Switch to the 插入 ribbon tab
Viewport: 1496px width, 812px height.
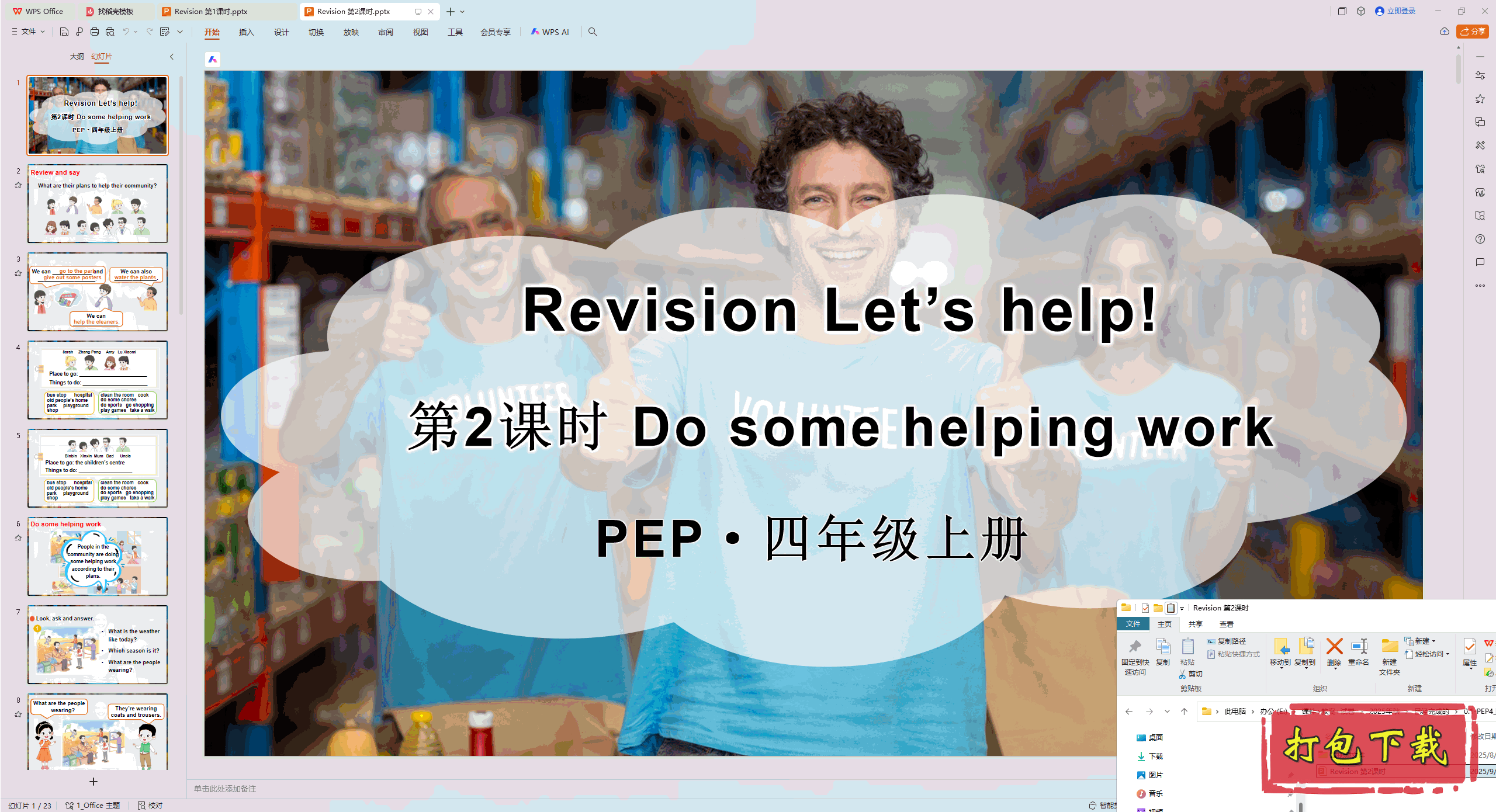pyautogui.click(x=246, y=32)
